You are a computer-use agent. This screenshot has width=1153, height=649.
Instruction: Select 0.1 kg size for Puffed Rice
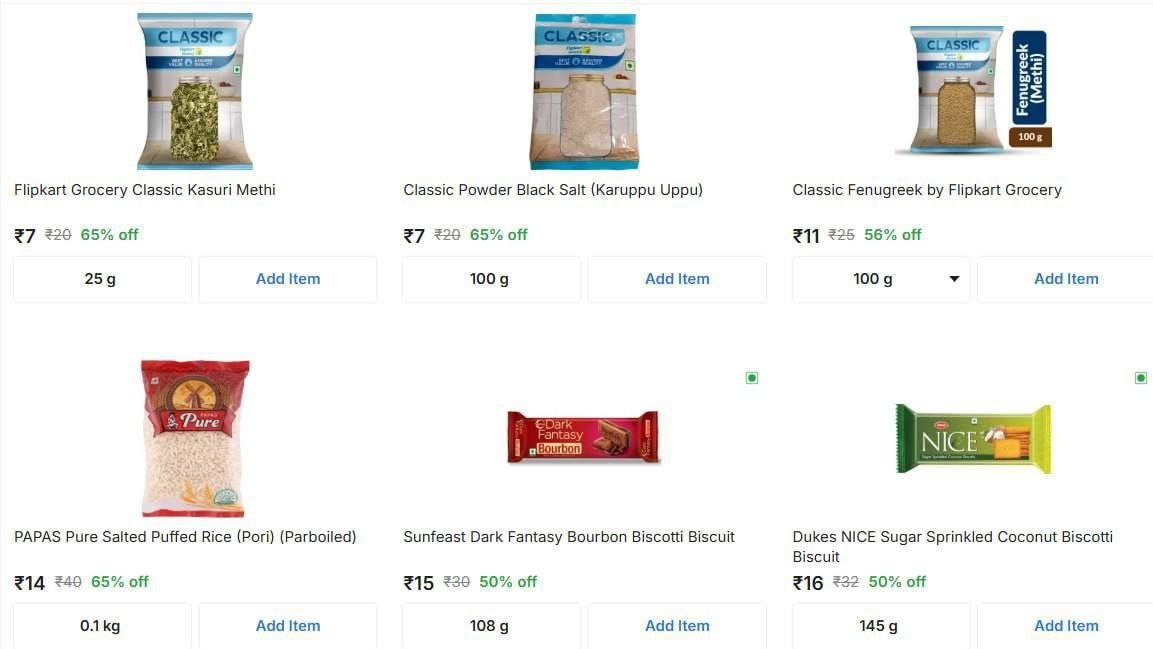[101, 626]
